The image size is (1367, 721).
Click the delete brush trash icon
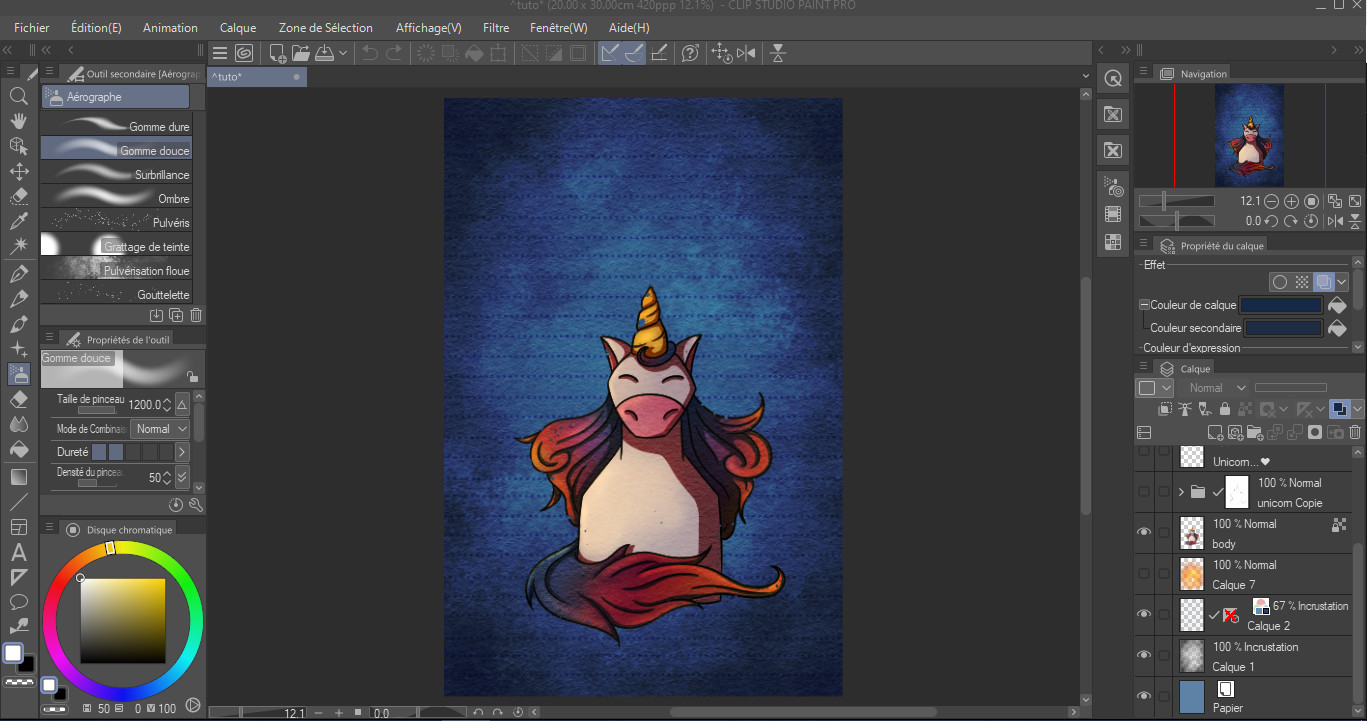pyautogui.click(x=196, y=315)
